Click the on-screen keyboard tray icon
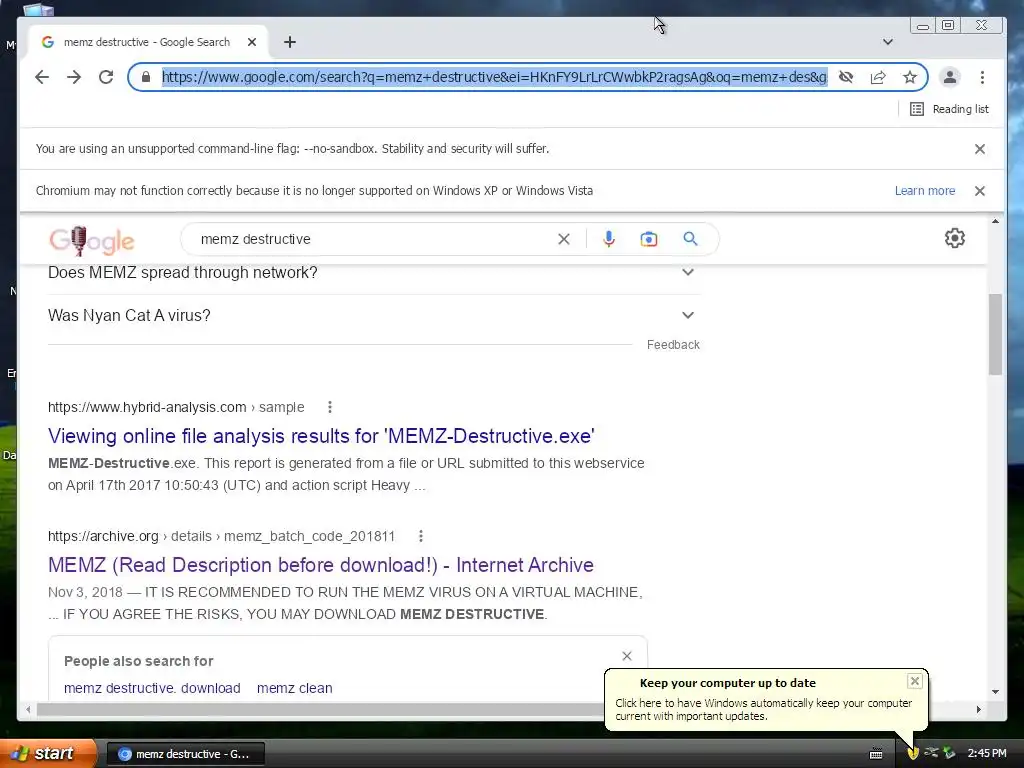Screen dimensions: 1024x768 [x=876, y=754]
